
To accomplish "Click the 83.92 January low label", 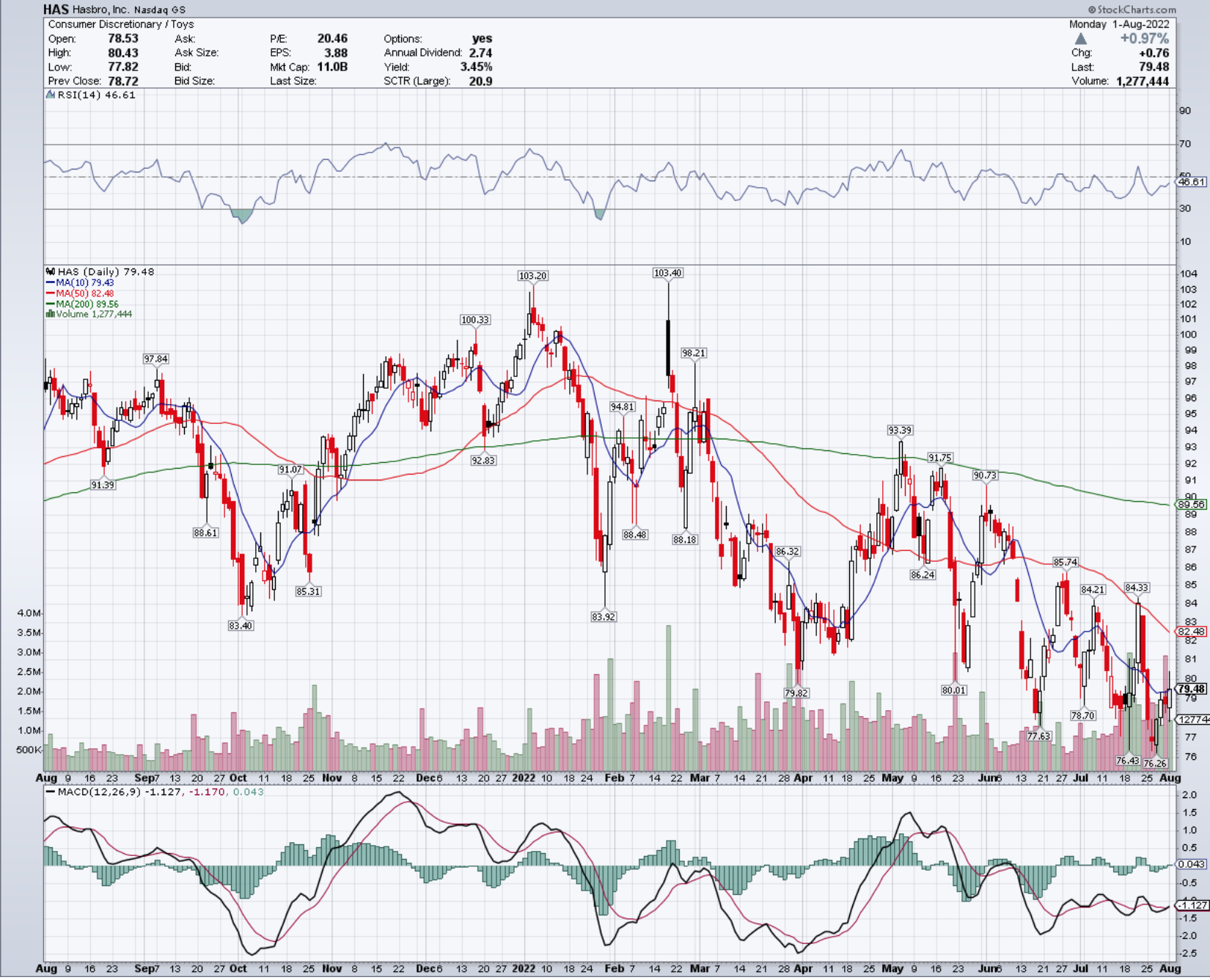I will point(604,617).
